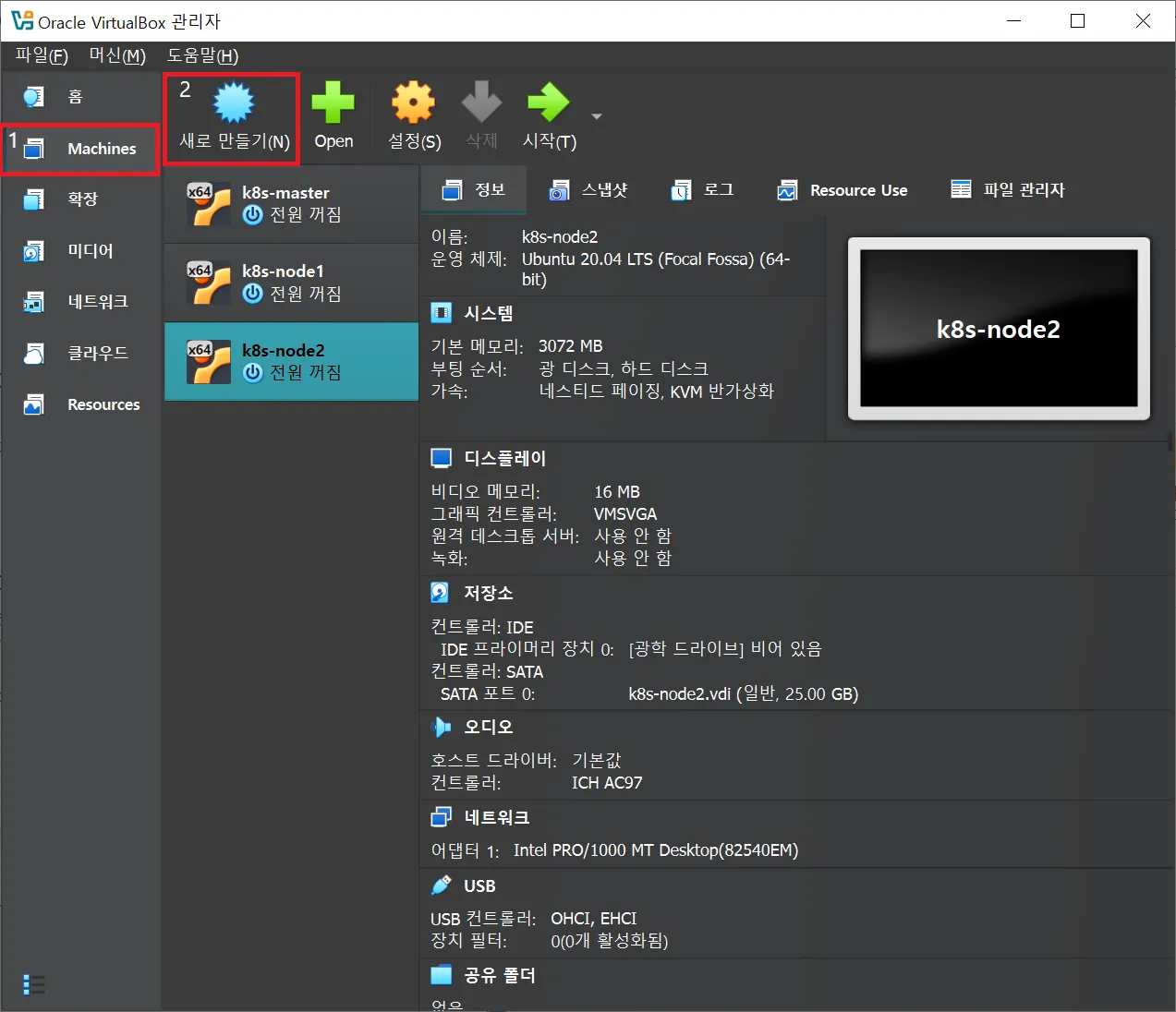The height and width of the screenshot is (1012, 1176).
Task: Switch to the 스냅샷 (Snapshots) tab
Action: (588, 190)
